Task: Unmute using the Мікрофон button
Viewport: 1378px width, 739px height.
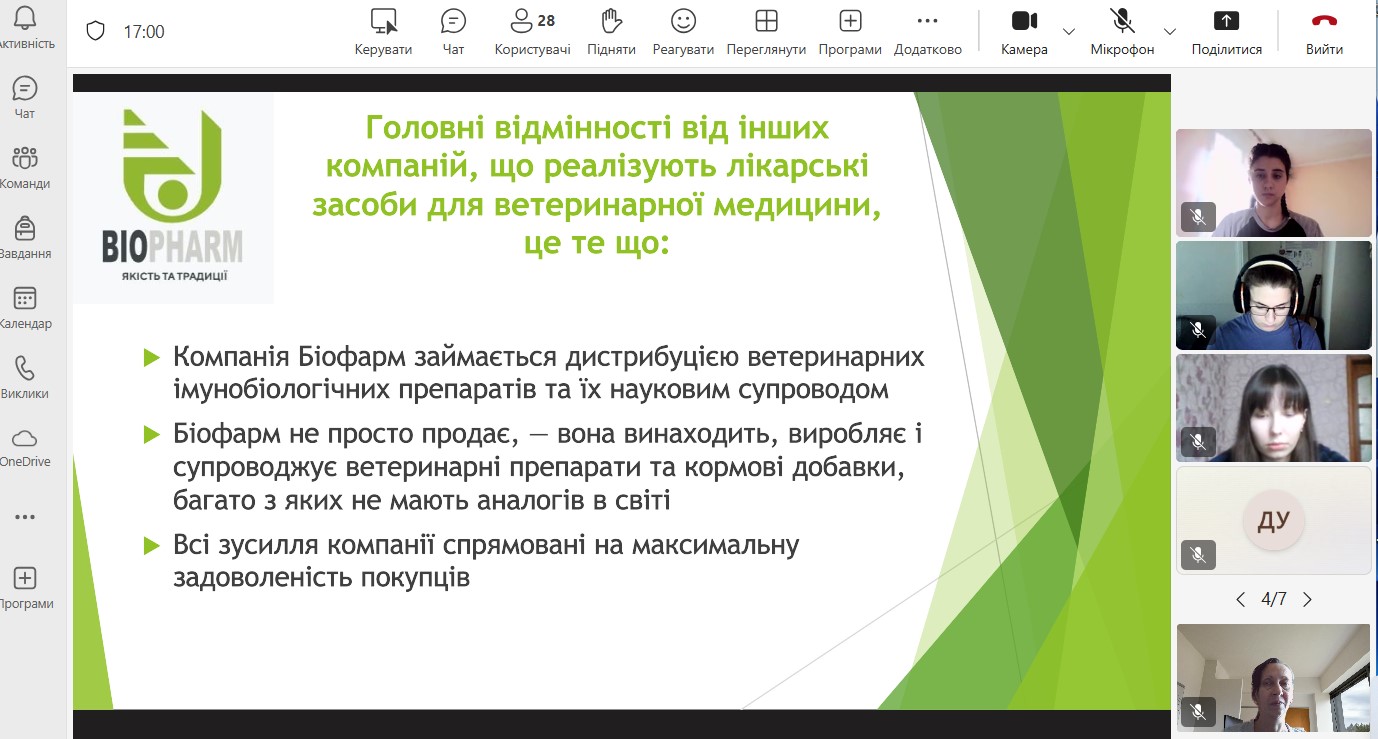Action: [1122, 31]
